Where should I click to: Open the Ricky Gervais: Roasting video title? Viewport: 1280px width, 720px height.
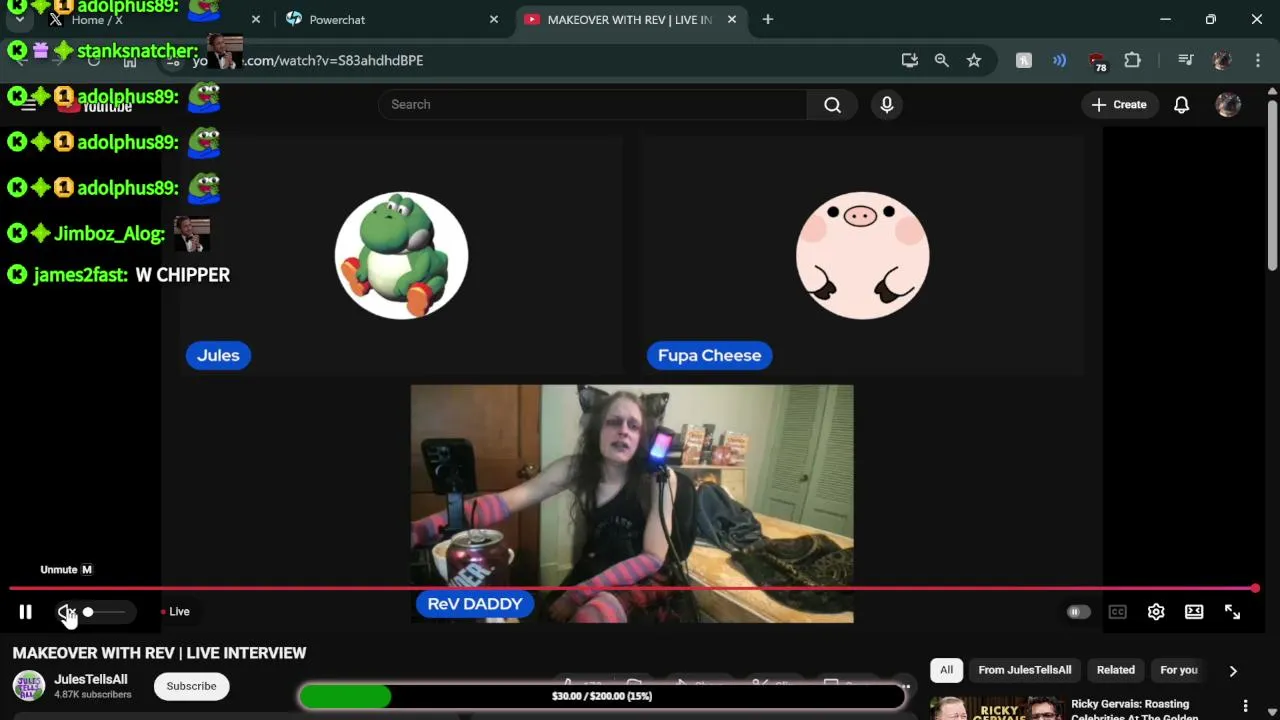tap(1133, 710)
